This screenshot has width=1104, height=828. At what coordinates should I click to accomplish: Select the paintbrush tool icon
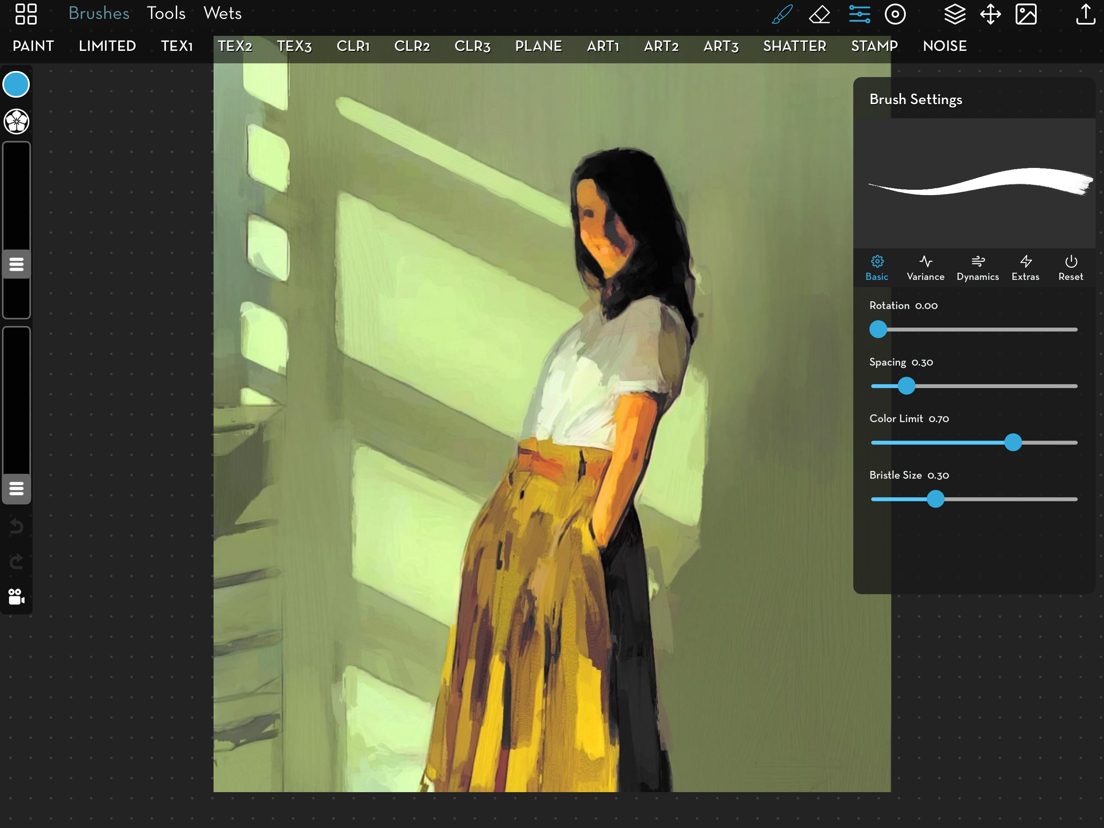point(782,14)
